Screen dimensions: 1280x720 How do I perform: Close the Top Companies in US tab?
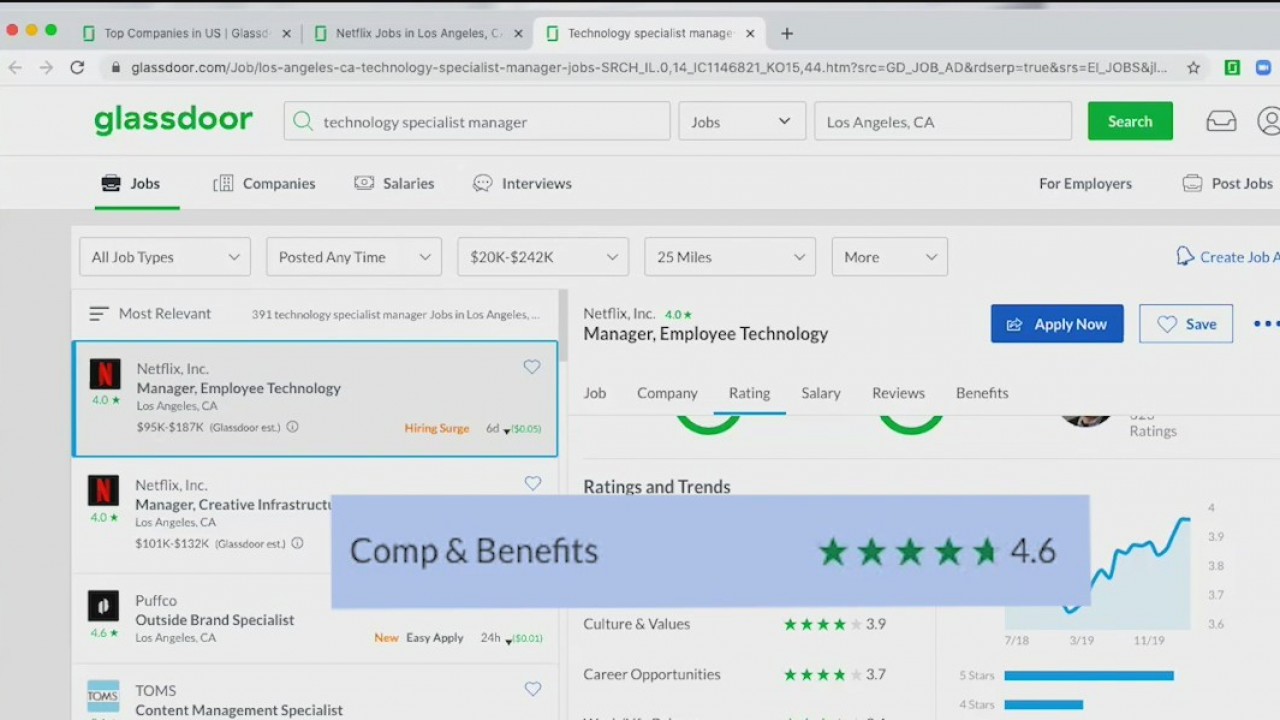point(286,33)
